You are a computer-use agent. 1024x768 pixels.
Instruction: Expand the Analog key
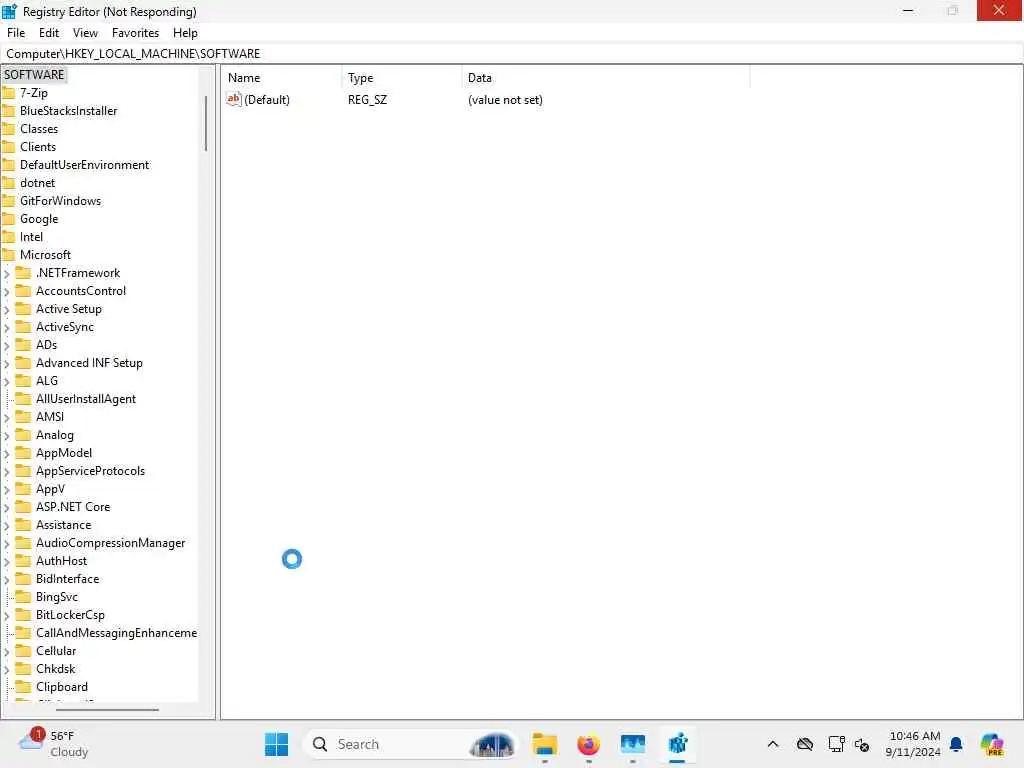(x=7, y=436)
